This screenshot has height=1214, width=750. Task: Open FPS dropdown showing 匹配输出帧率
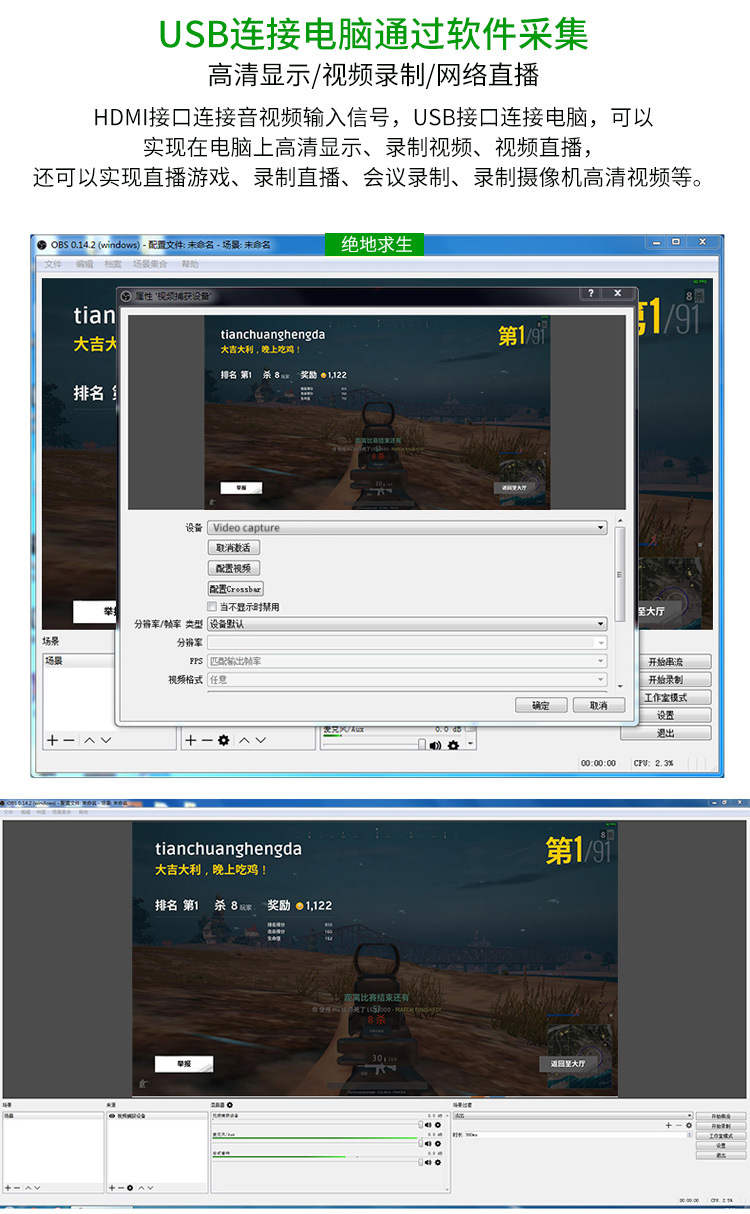tap(407, 661)
